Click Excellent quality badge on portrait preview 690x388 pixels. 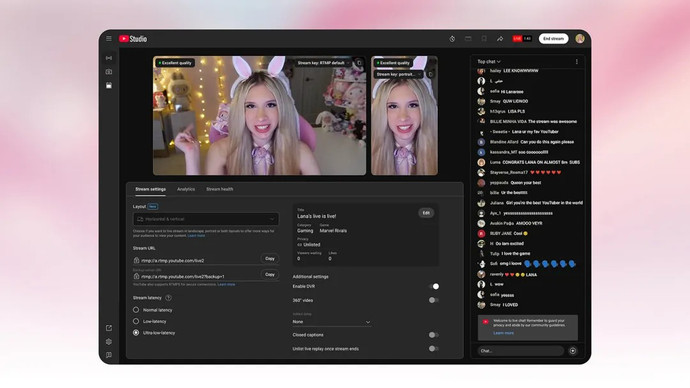point(393,63)
